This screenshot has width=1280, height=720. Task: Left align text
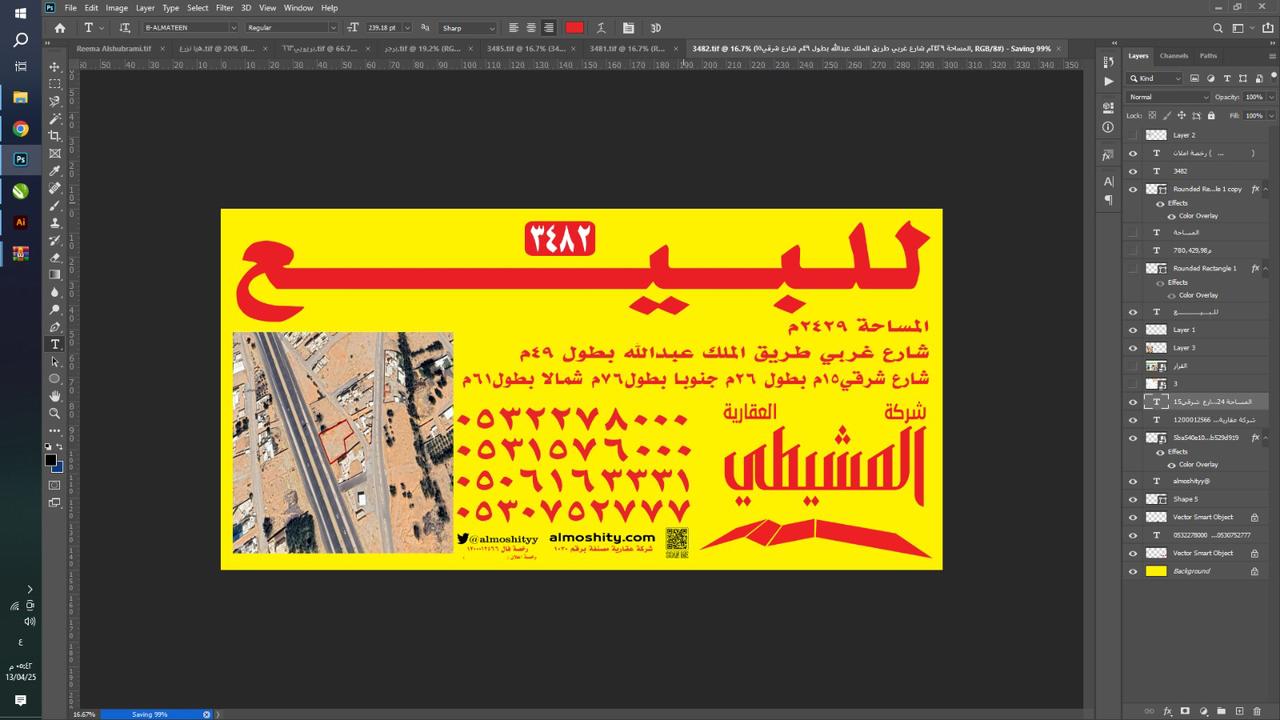pos(513,28)
